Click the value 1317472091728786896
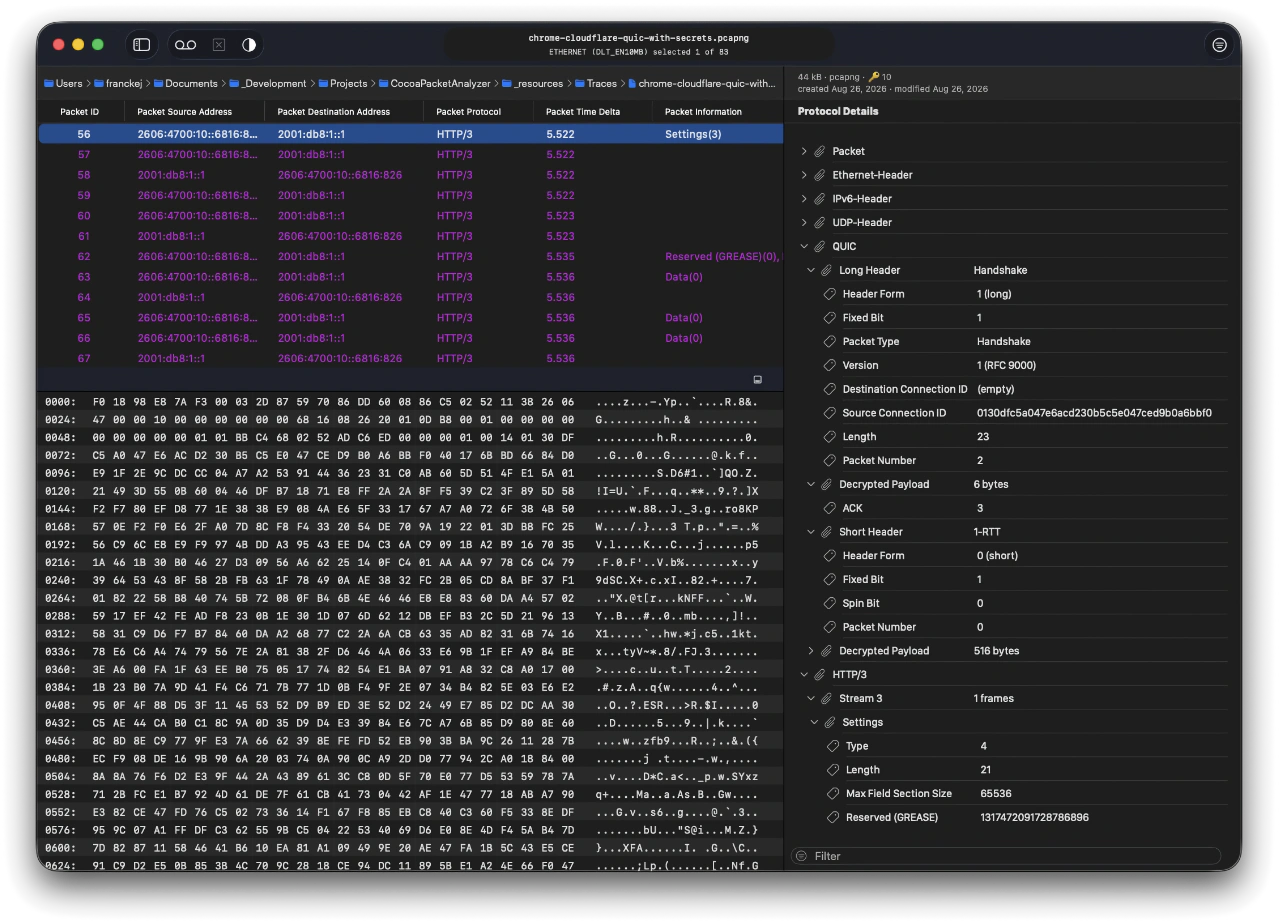 coord(1035,818)
